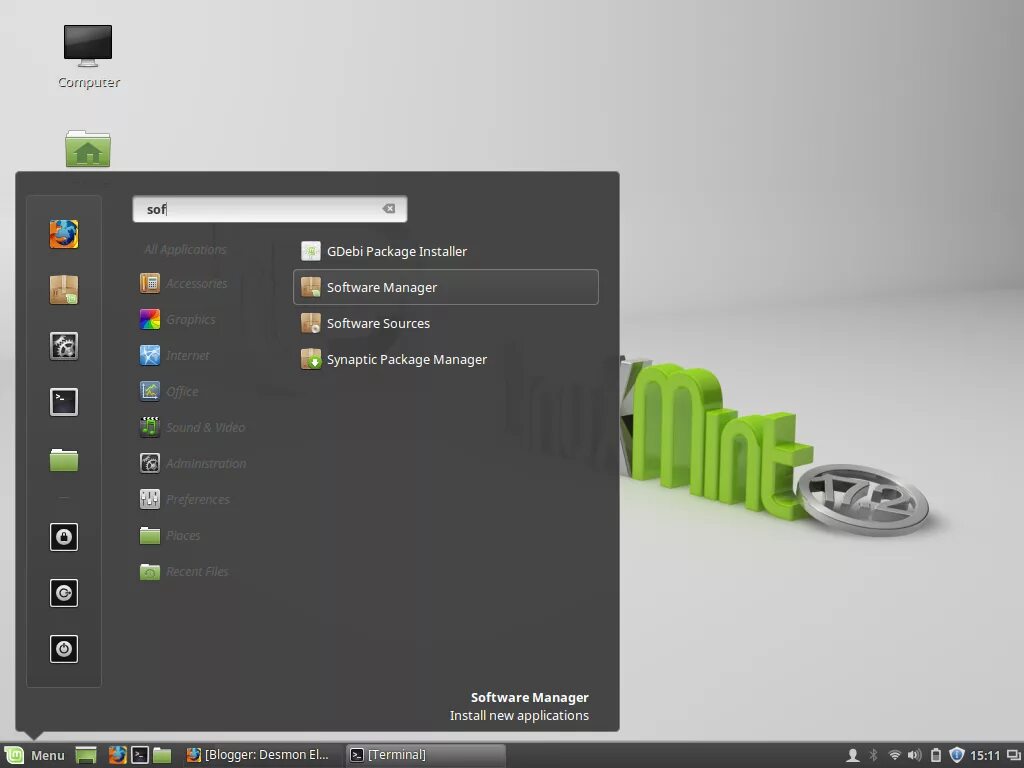Select the Internet category
1024x768 pixels.
(x=175, y=355)
